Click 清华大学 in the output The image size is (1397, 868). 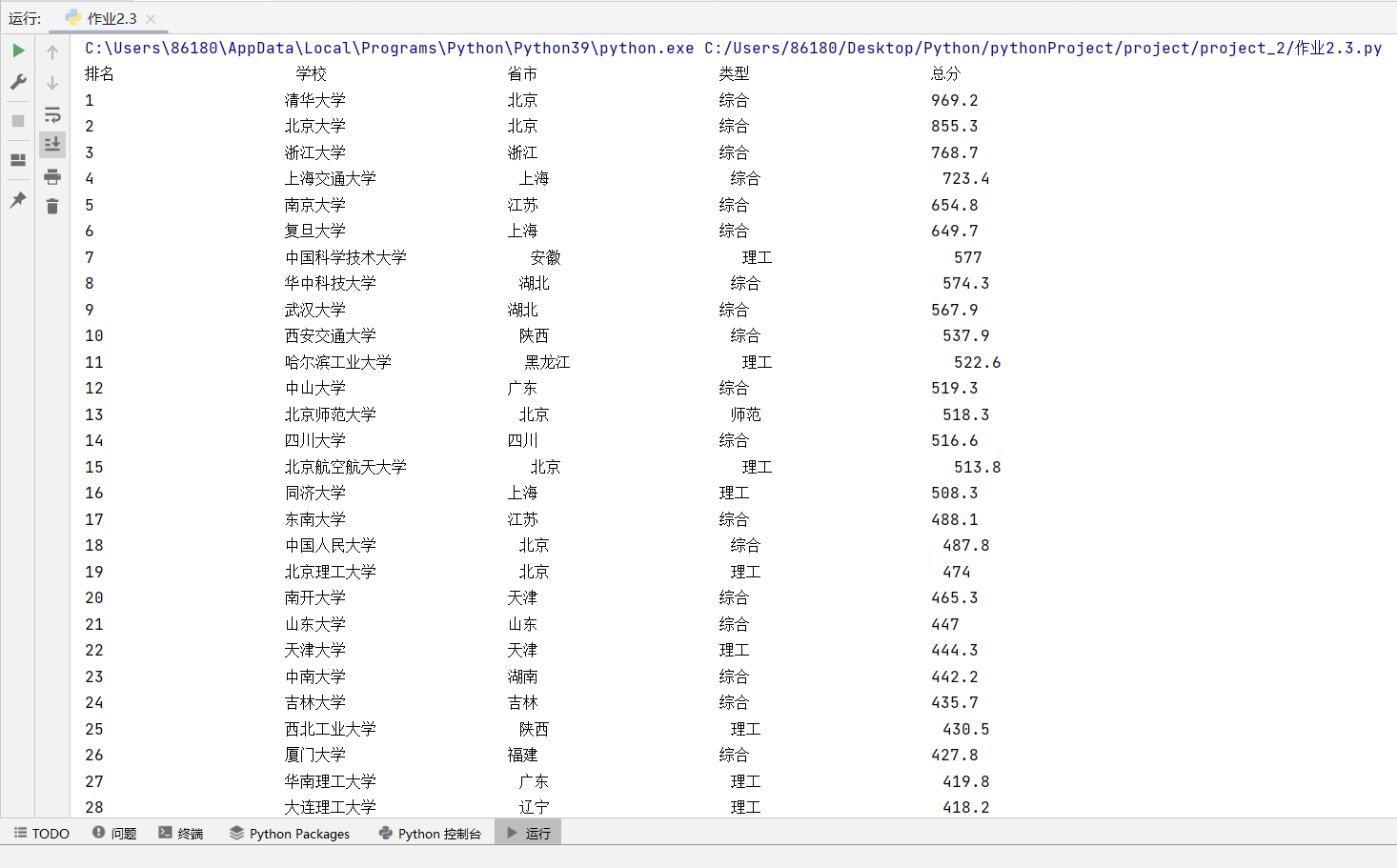tap(314, 100)
